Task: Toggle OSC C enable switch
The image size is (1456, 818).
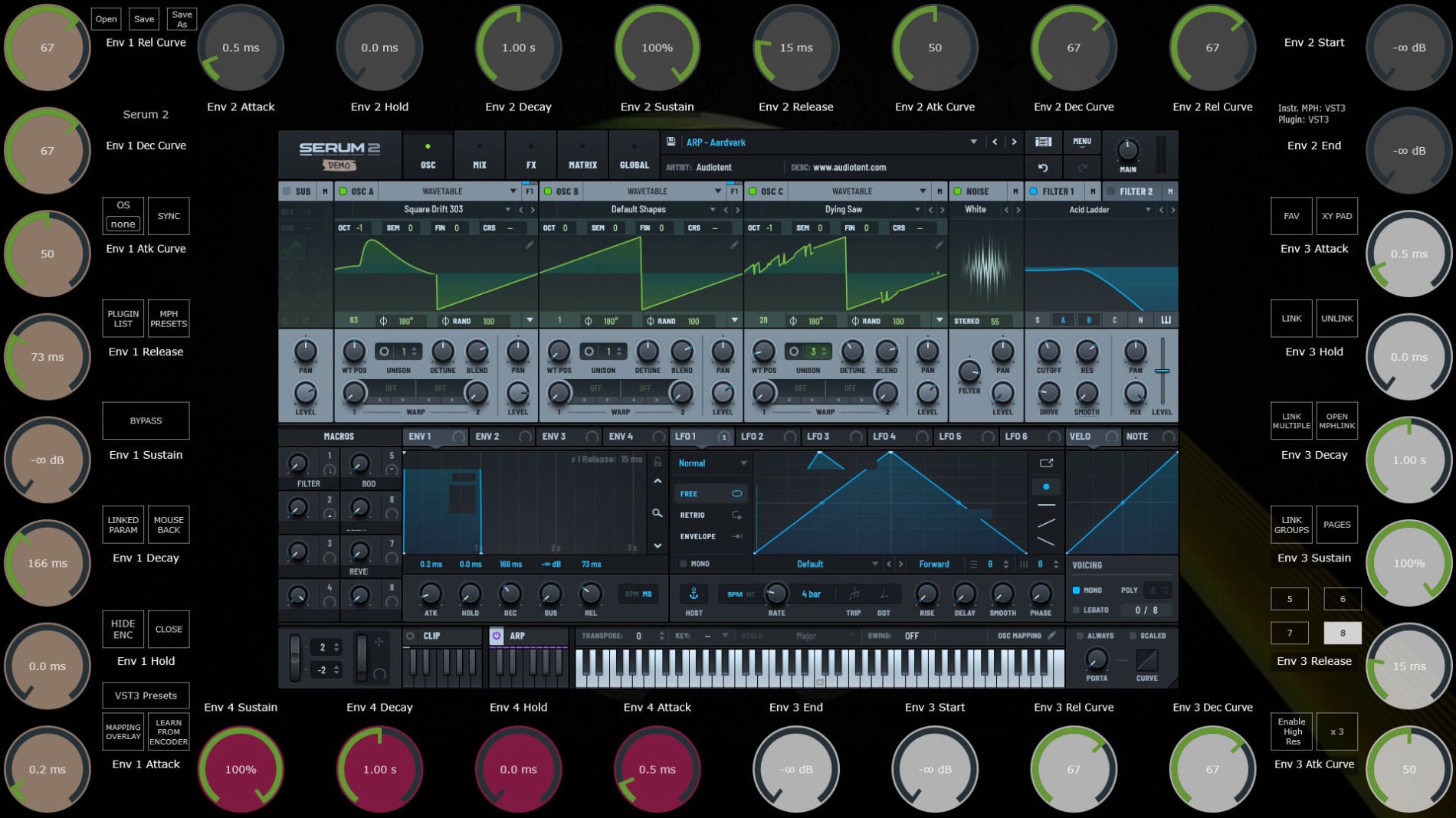Action: pyautogui.click(x=753, y=191)
